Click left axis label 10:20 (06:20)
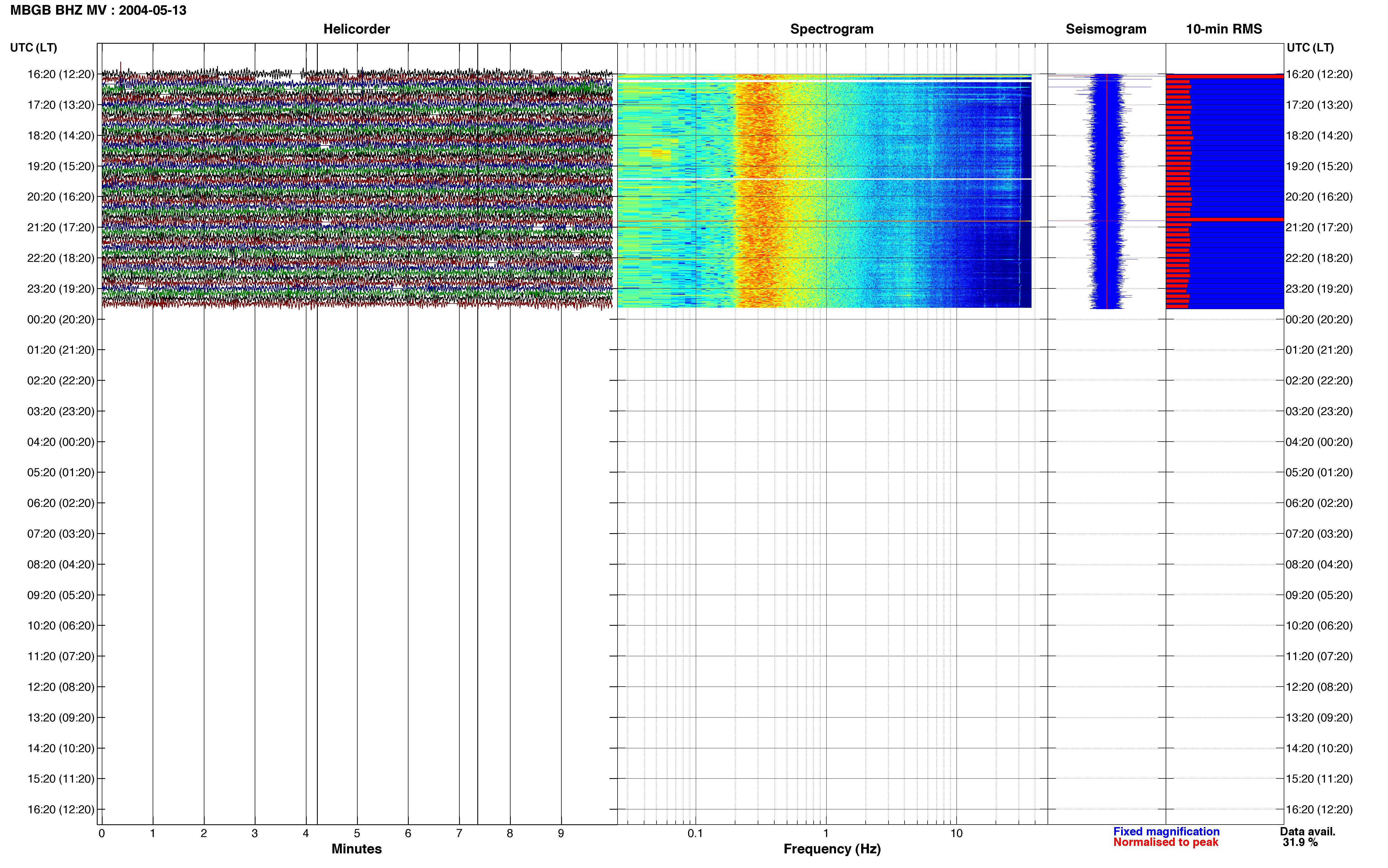 [x=61, y=625]
